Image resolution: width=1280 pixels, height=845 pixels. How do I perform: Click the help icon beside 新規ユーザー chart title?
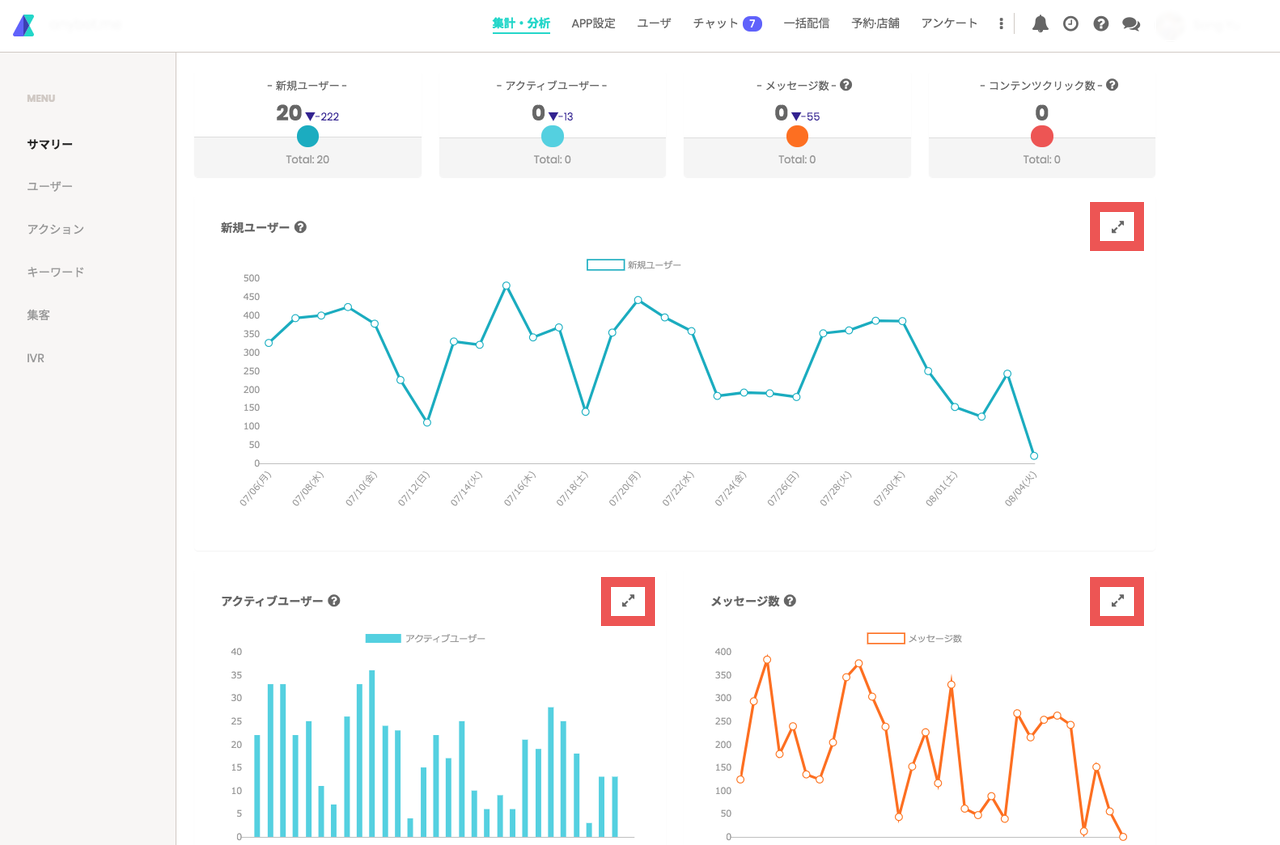click(x=300, y=227)
